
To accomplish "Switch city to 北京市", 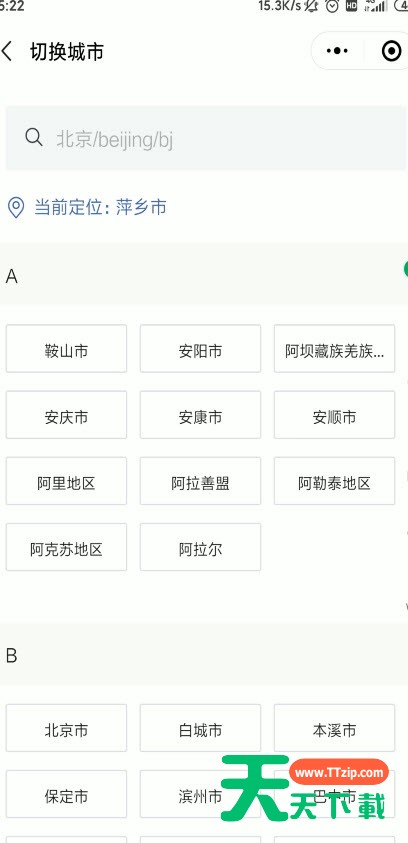I will click(66, 728).
